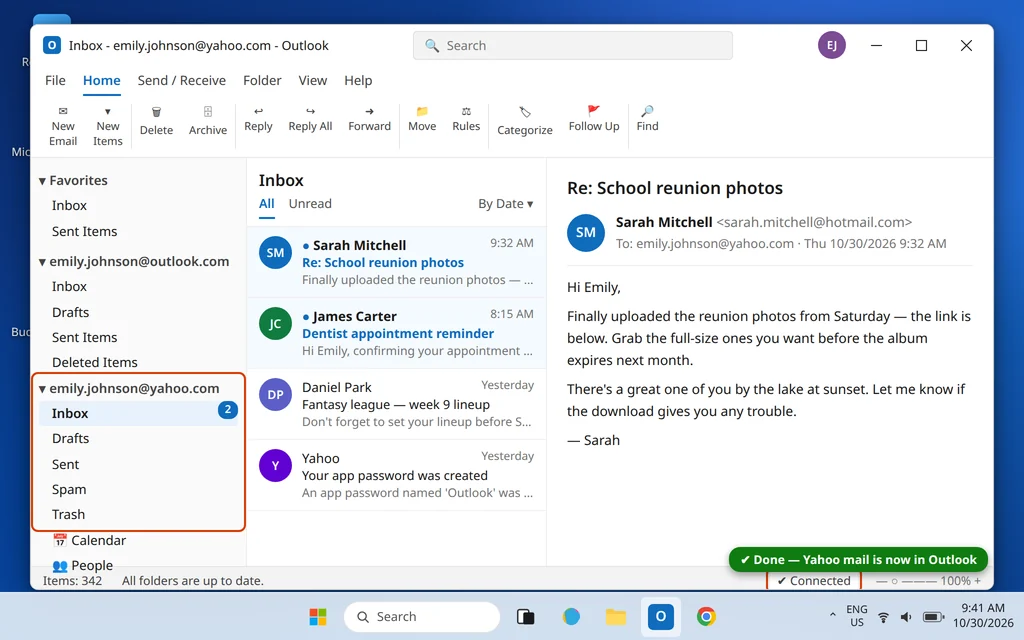Collapse the Favorites group
The height and width of the screenshot is (640, 1024).
point(42,181)
